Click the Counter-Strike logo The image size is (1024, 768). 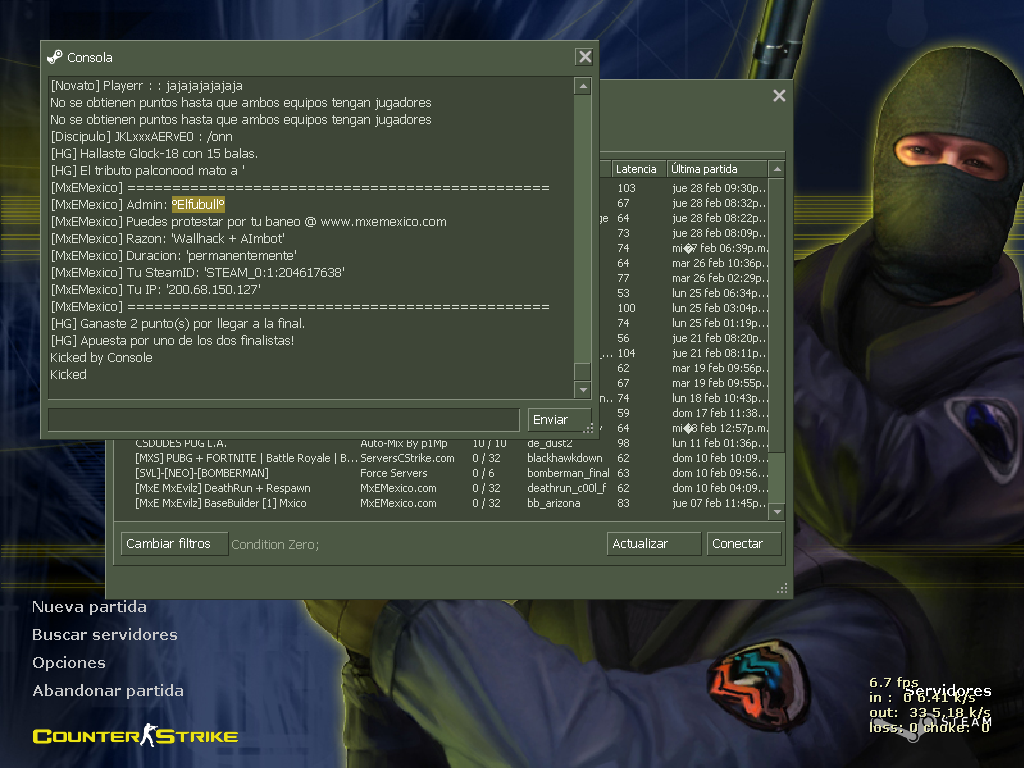135,735
